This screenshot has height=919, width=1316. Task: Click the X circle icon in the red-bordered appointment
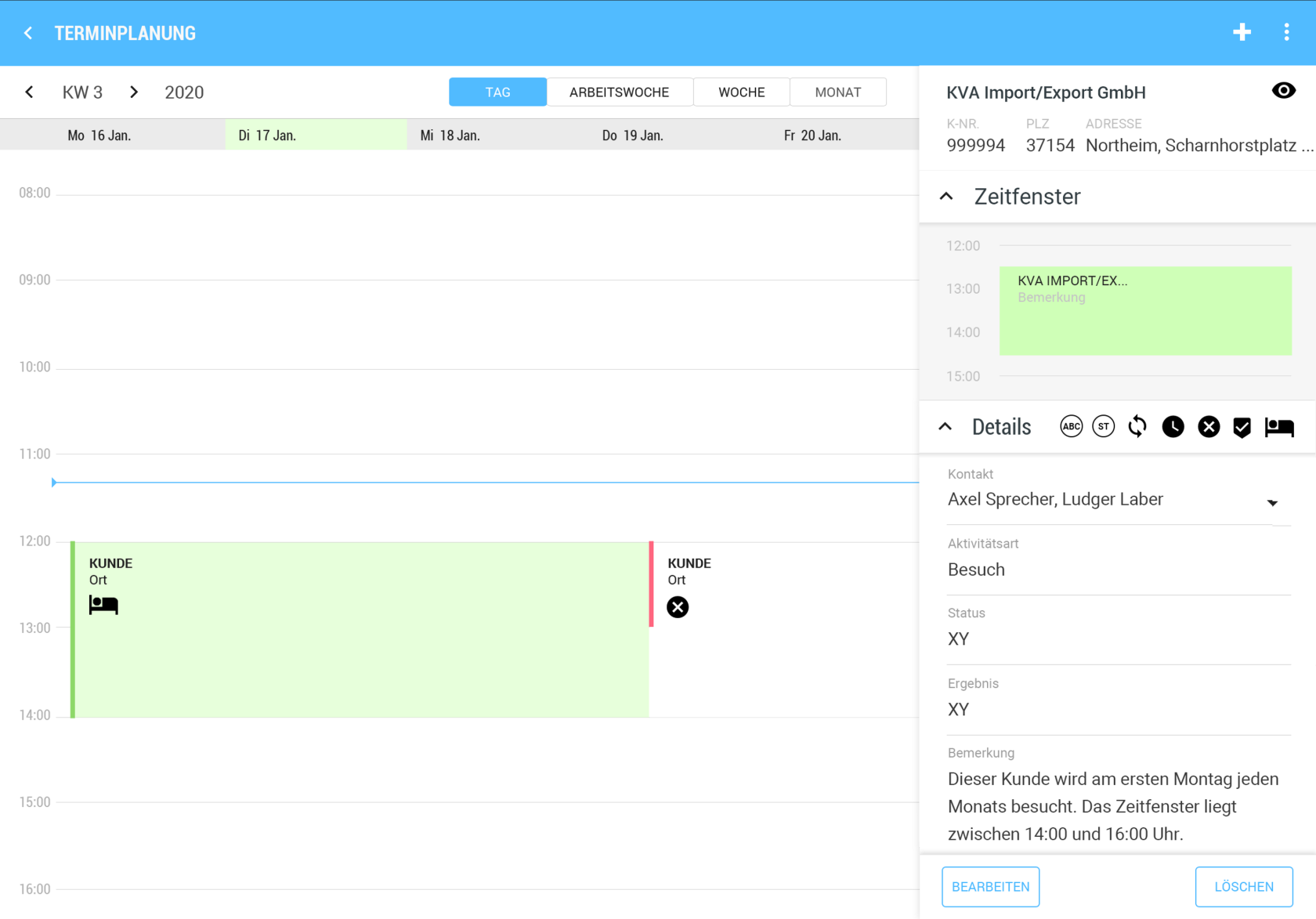(x=678, y=607)
